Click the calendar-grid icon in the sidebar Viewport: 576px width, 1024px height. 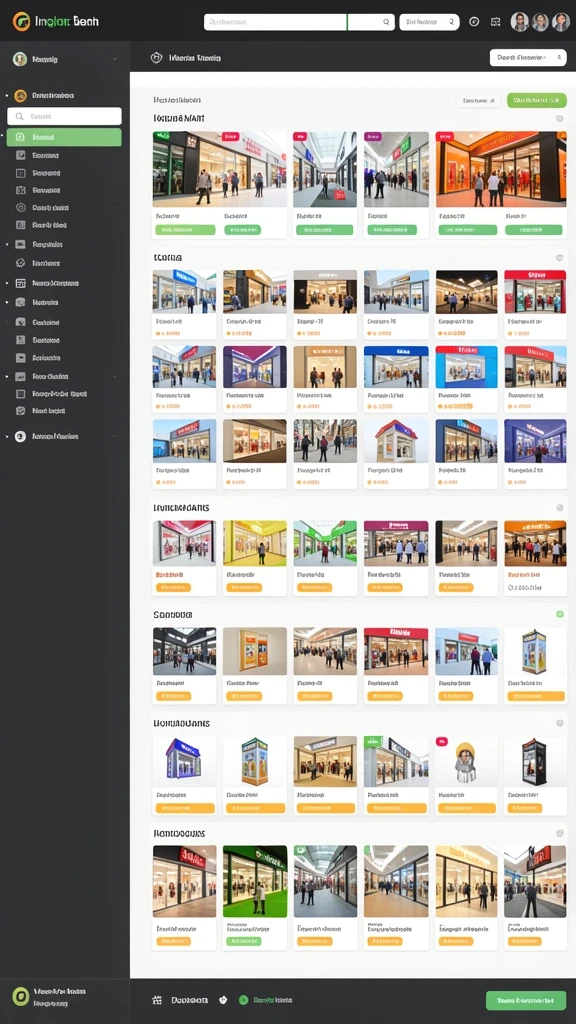coord(20,283)
